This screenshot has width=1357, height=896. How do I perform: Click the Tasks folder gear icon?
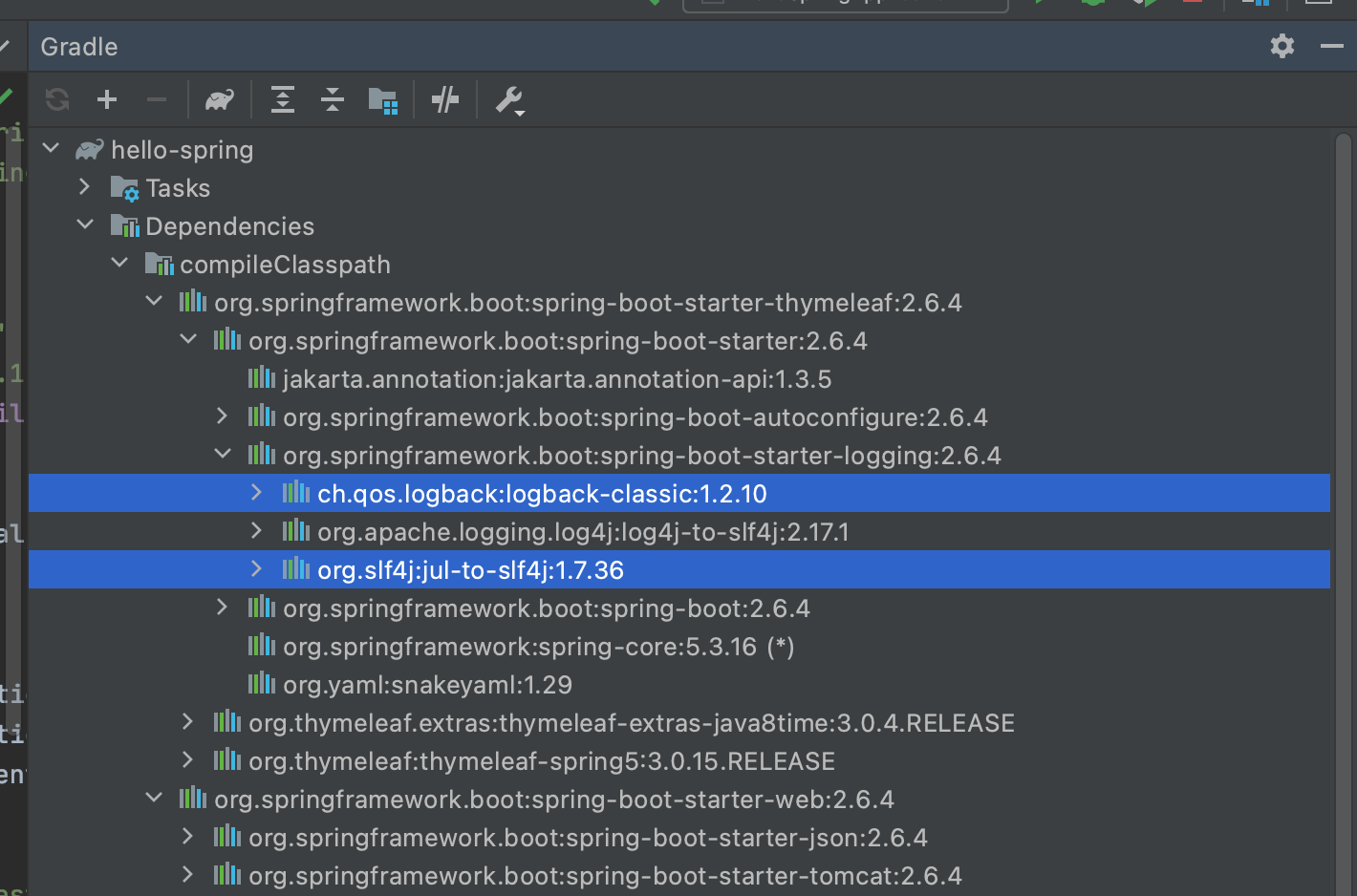[x=124, y=188]
